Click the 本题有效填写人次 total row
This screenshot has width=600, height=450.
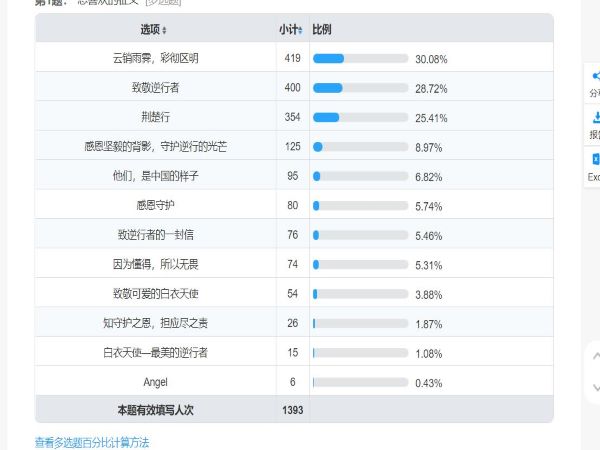(x=294, y=410)
